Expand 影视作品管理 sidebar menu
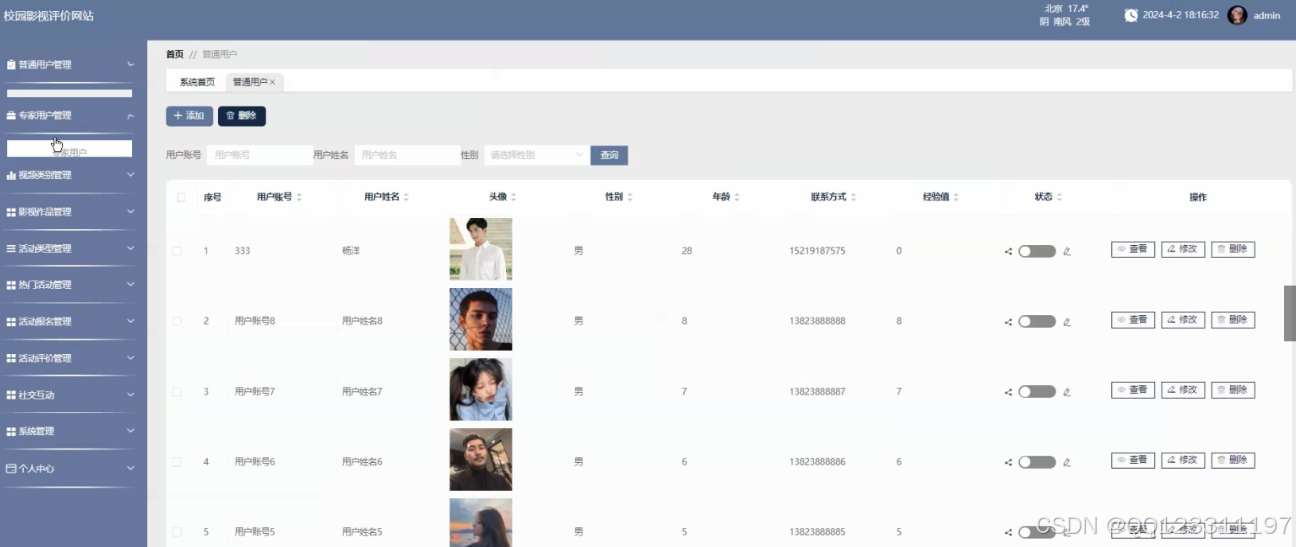This screenshot has width=1296, height=547. [x=70, y=212]
